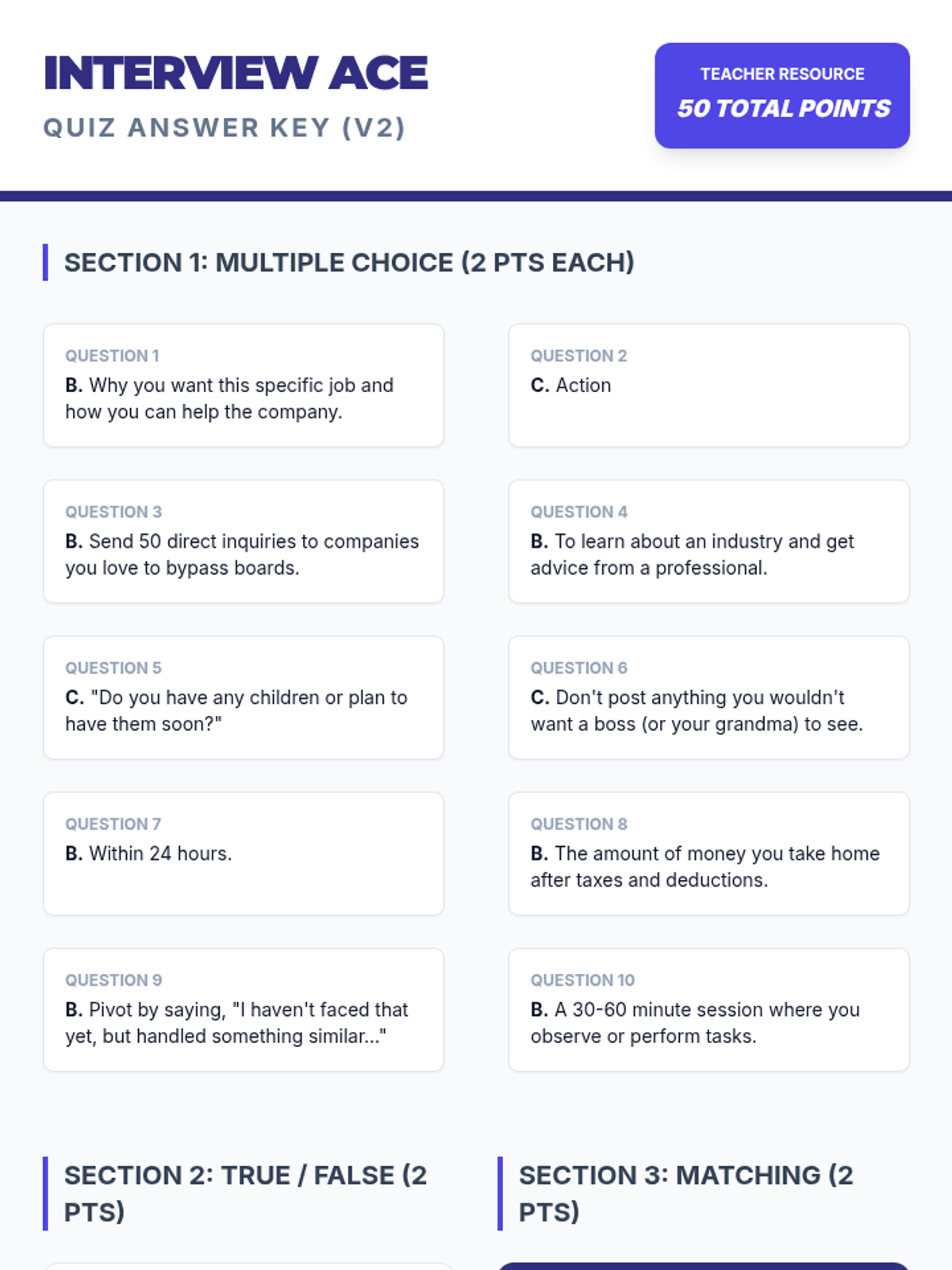952x1270 pixels.
Task: Click Question 10 card about 30-60 minute session
Action: (x=708, y=1010)
